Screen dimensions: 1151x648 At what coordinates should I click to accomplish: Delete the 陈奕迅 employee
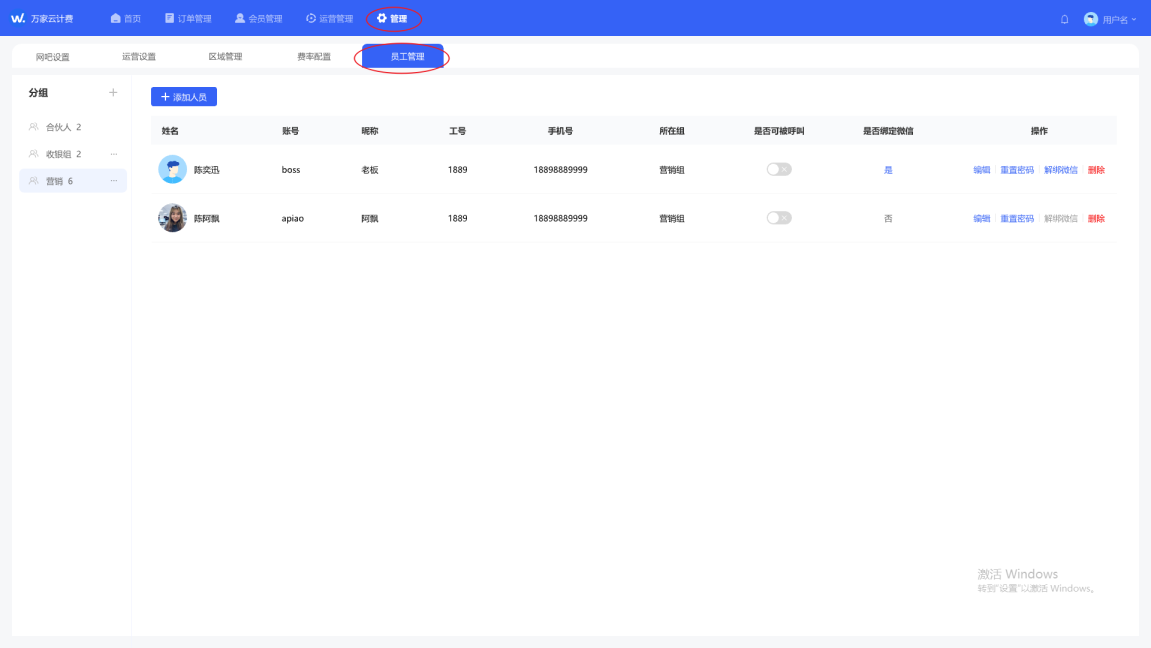click(1096, 170)
